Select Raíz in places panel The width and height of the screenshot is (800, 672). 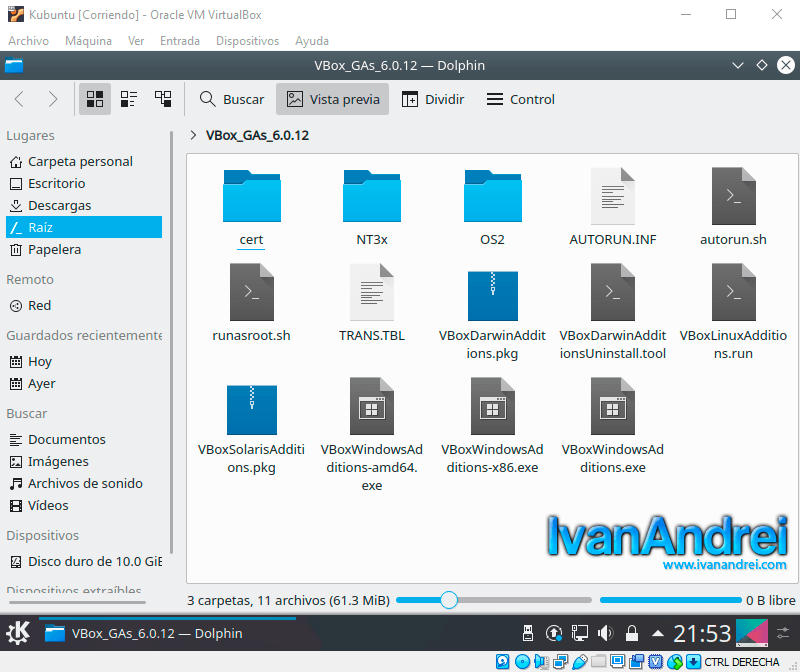pos(84,227)
